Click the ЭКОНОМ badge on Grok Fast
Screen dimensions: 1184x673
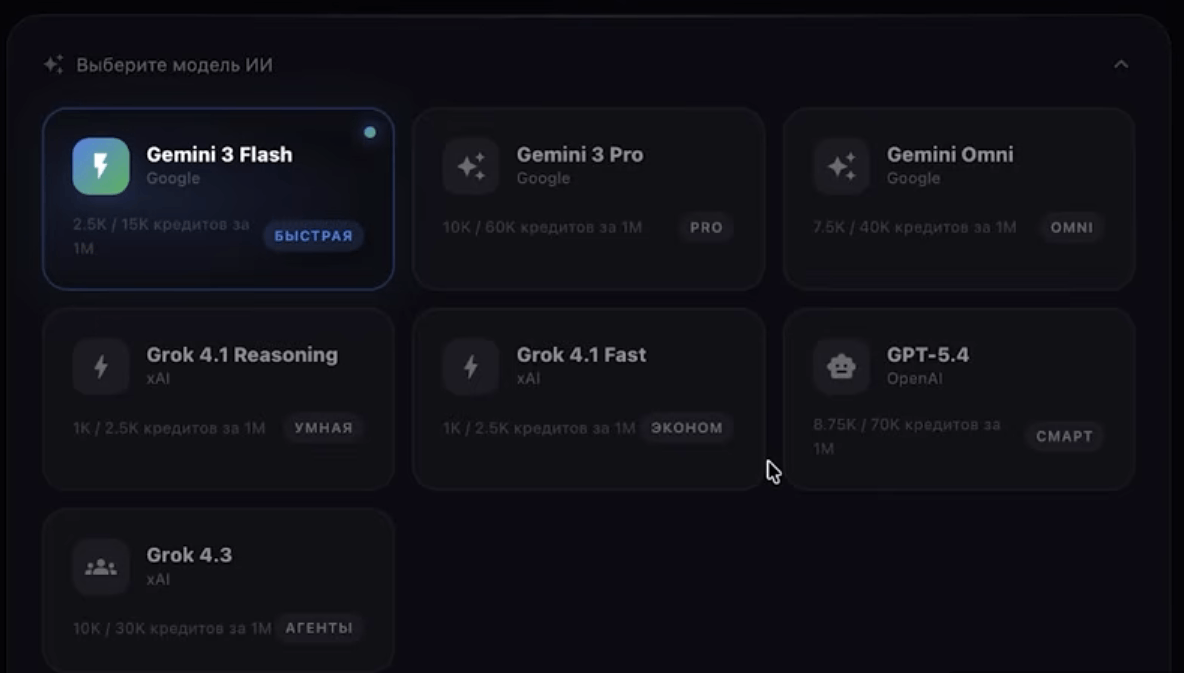[x=686, y=428]
